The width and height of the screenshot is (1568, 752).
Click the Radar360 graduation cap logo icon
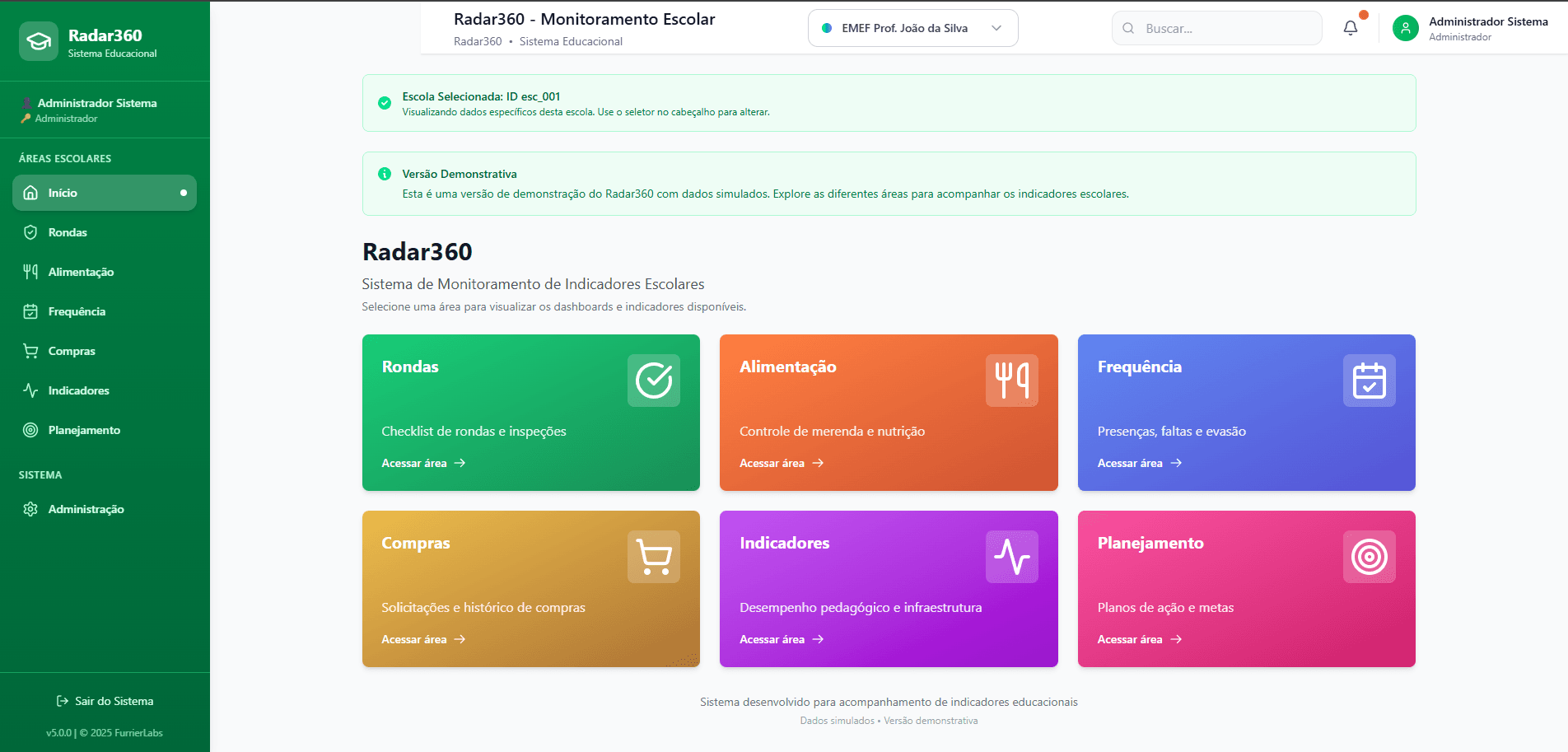38,40
